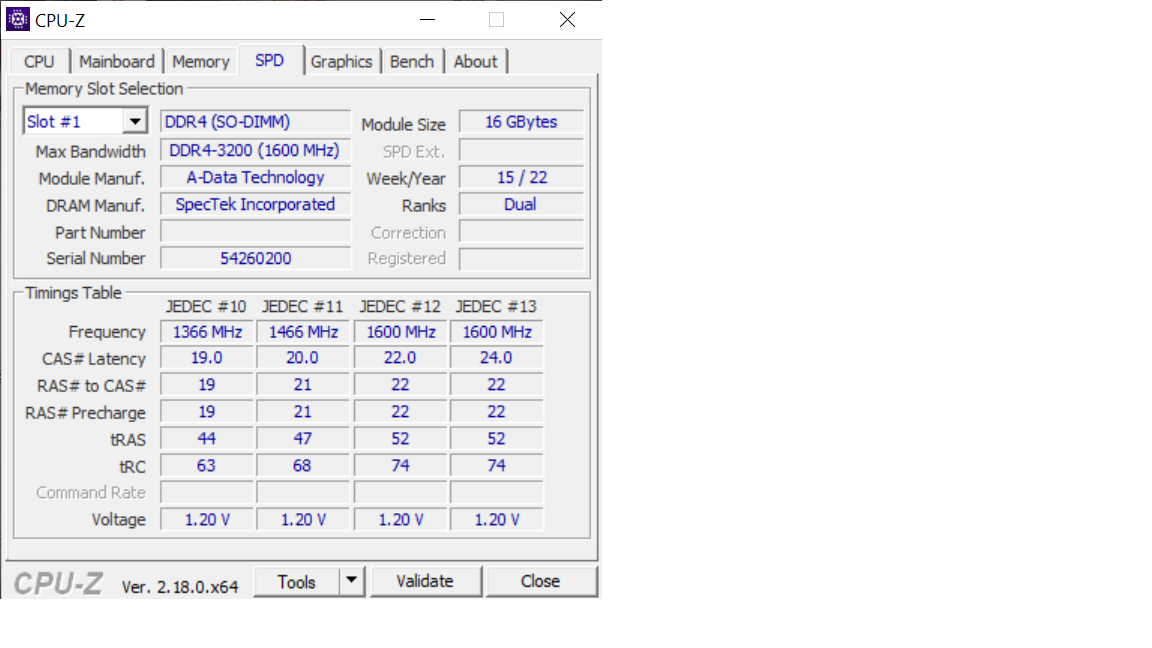The image size is (1152, 648).
Task: Click the CPU-Z app icon in title bar
Action: click(18, 19)
